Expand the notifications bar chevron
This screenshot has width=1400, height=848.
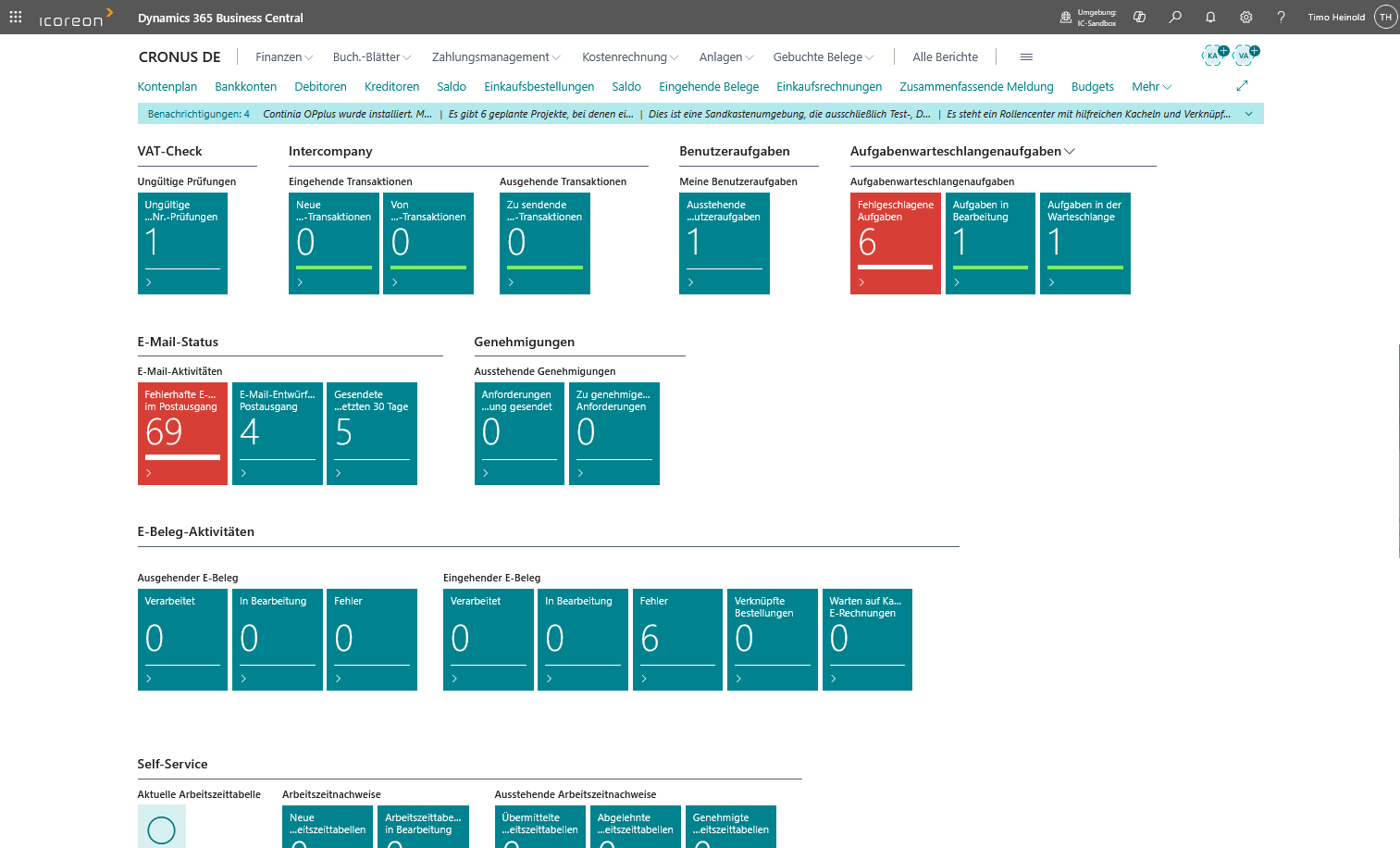(x=1248, y=114)
